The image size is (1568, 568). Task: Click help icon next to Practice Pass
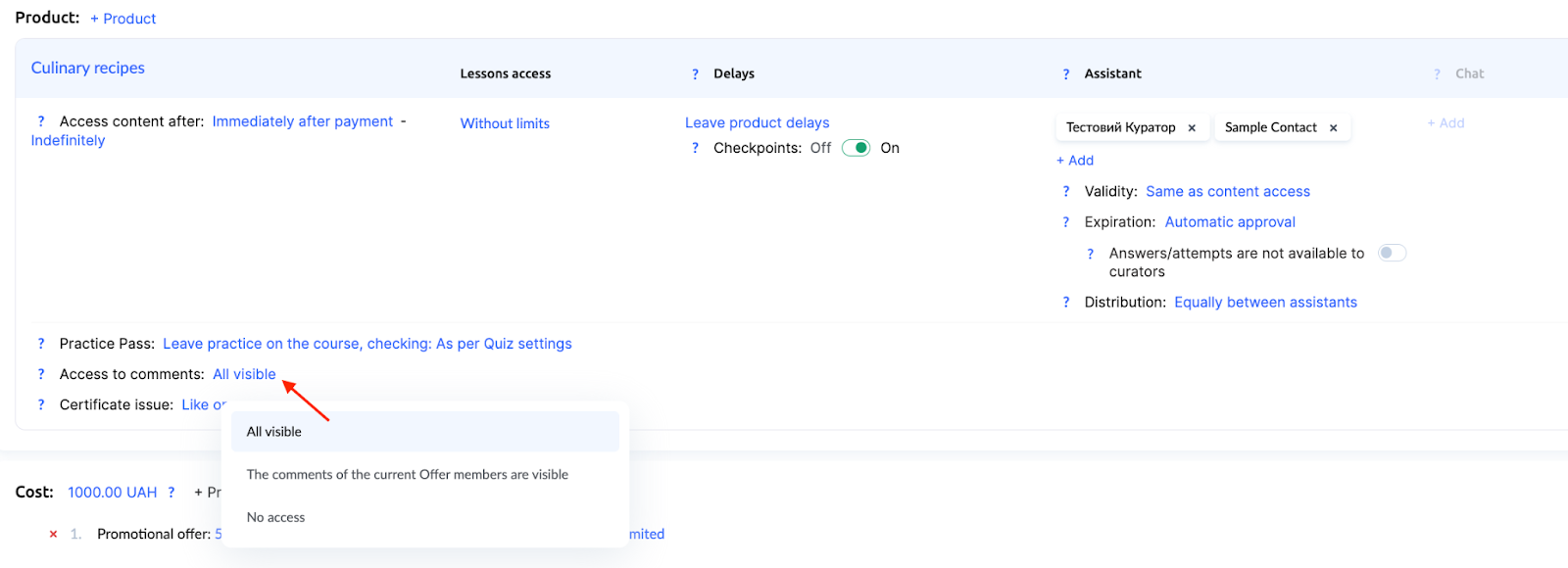coord(41,344)
